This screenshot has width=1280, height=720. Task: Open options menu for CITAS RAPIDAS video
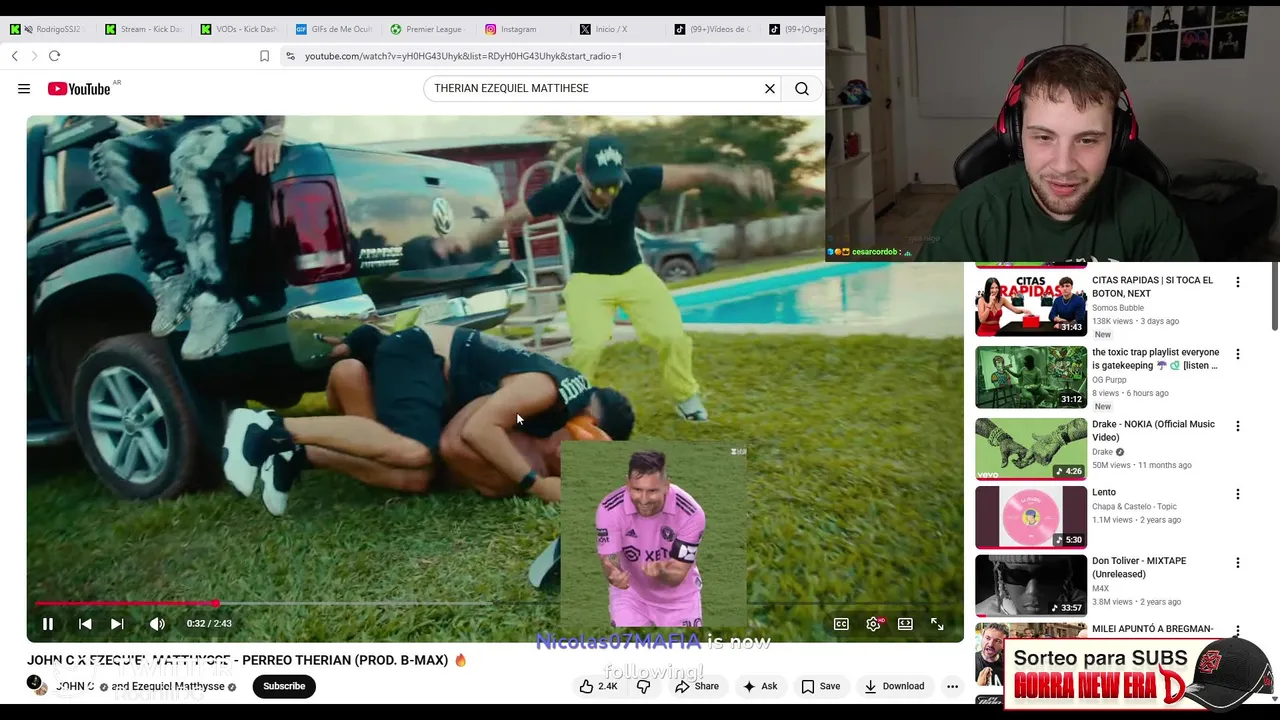[1238, 282]
